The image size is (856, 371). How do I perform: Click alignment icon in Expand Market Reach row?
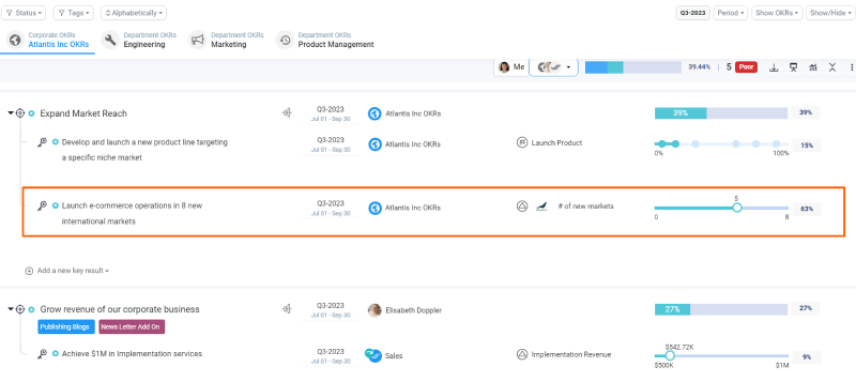pos(286,113)
